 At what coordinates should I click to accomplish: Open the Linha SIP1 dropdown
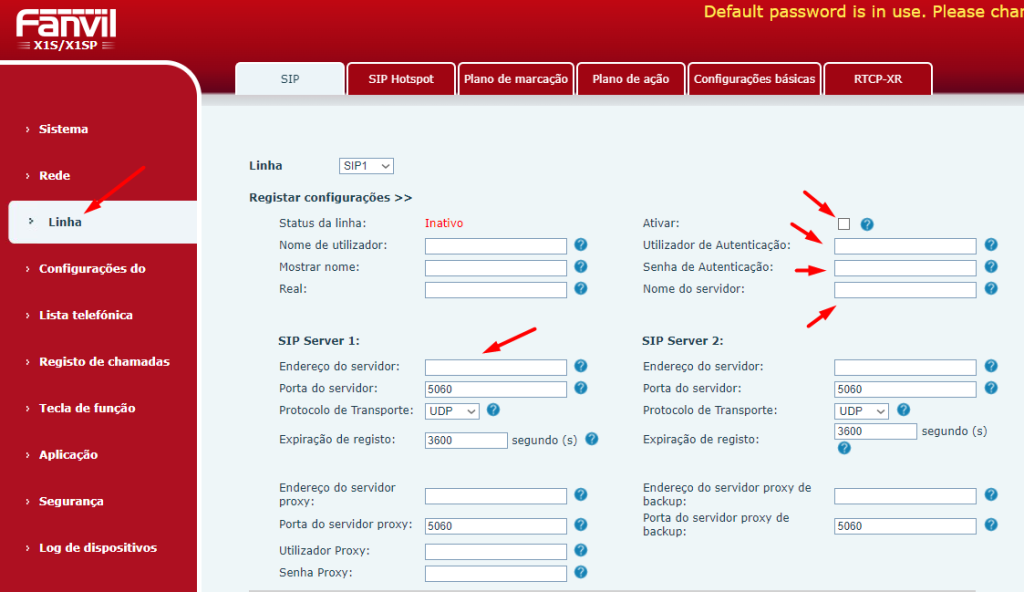tap(366, 166)
